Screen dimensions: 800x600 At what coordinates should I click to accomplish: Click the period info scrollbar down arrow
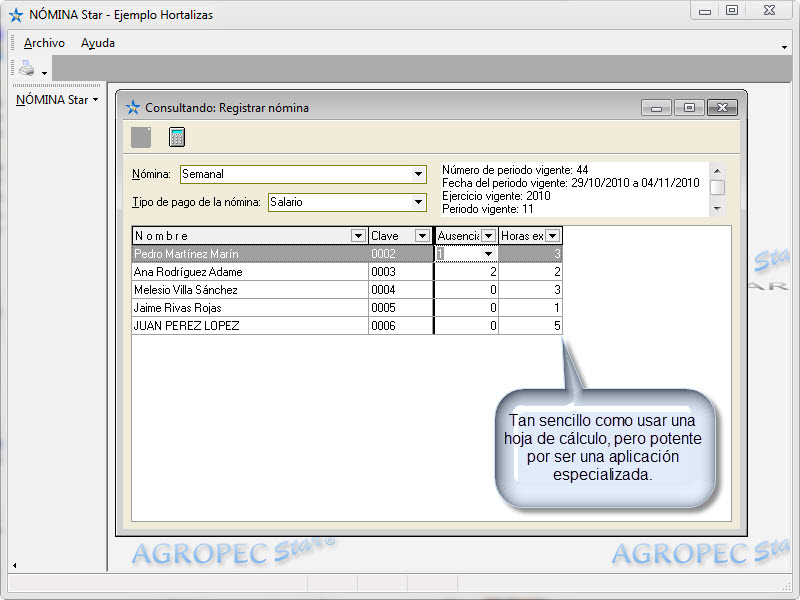coord(717,208)
